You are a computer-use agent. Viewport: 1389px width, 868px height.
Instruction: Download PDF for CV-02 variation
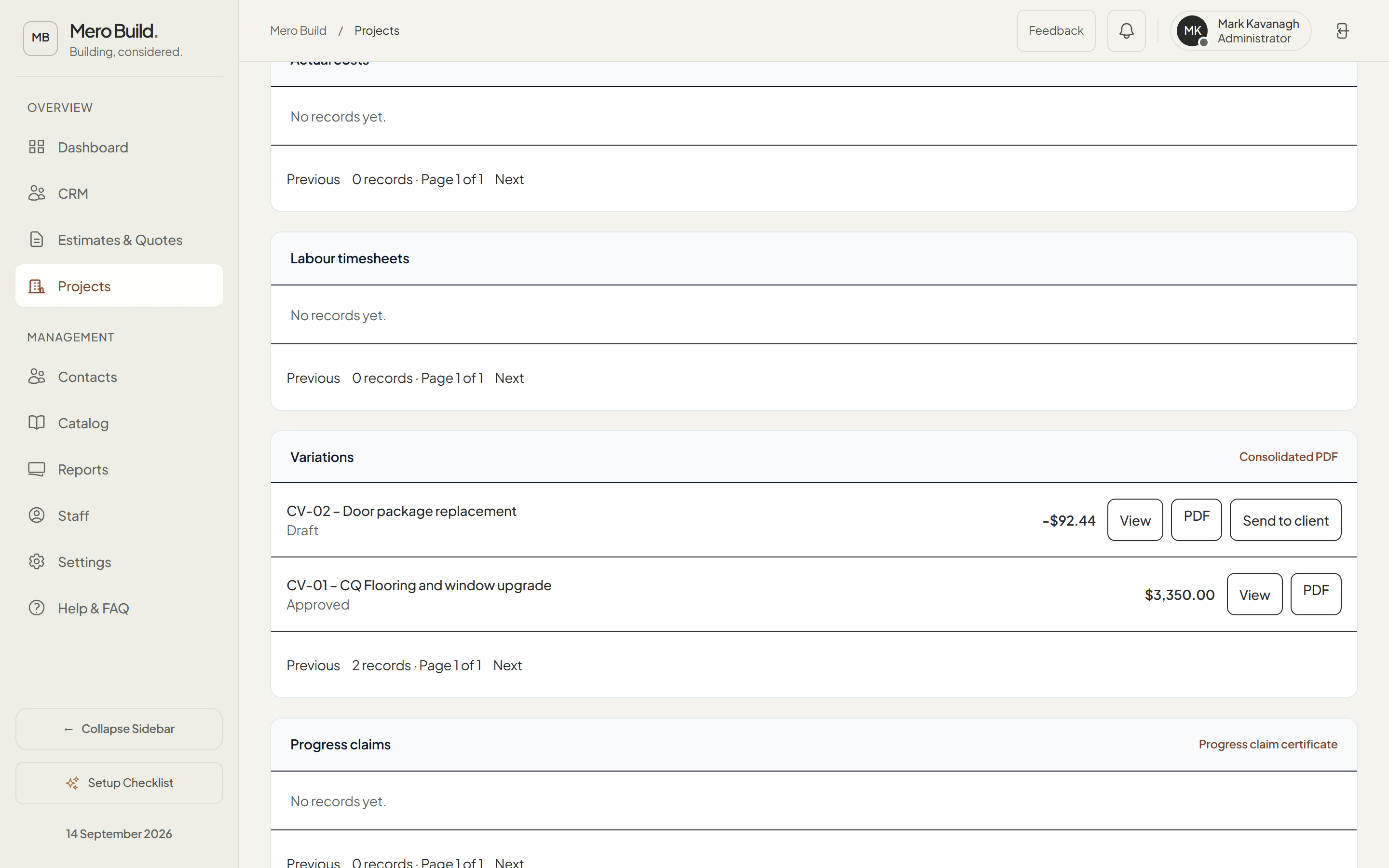point(1196,520)
